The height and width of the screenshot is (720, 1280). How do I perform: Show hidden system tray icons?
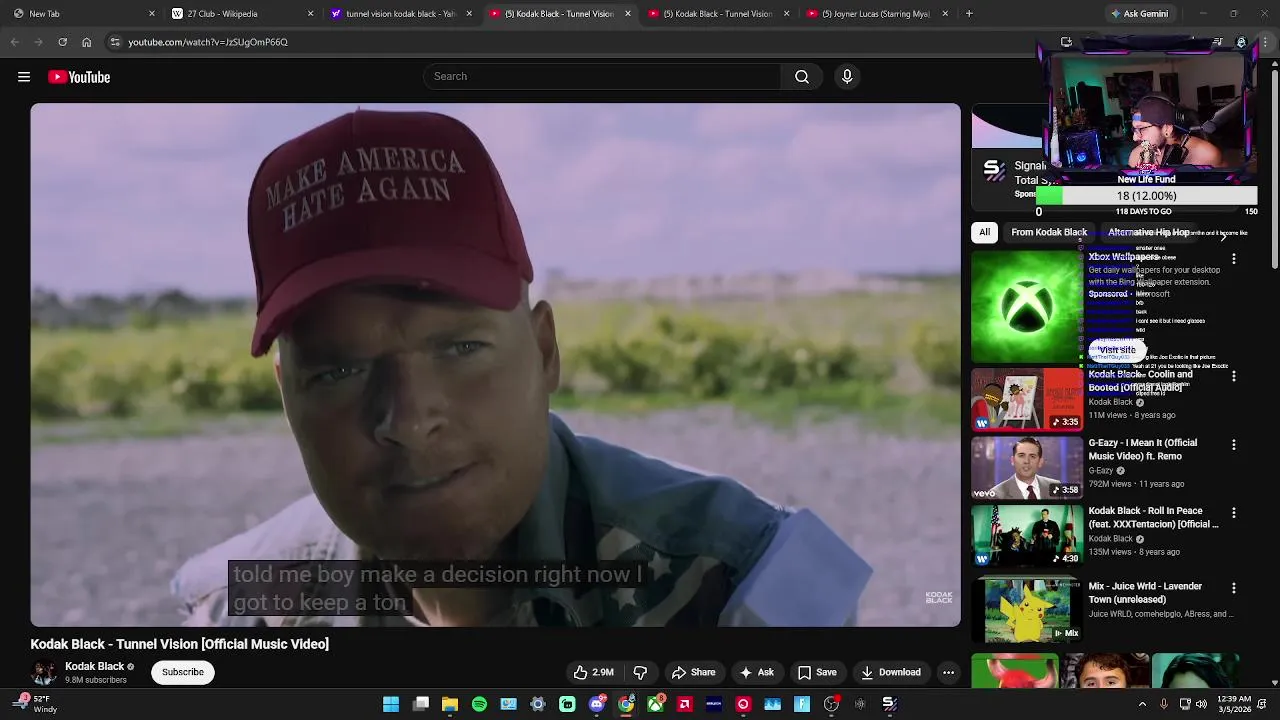[x=1142, y=704]
